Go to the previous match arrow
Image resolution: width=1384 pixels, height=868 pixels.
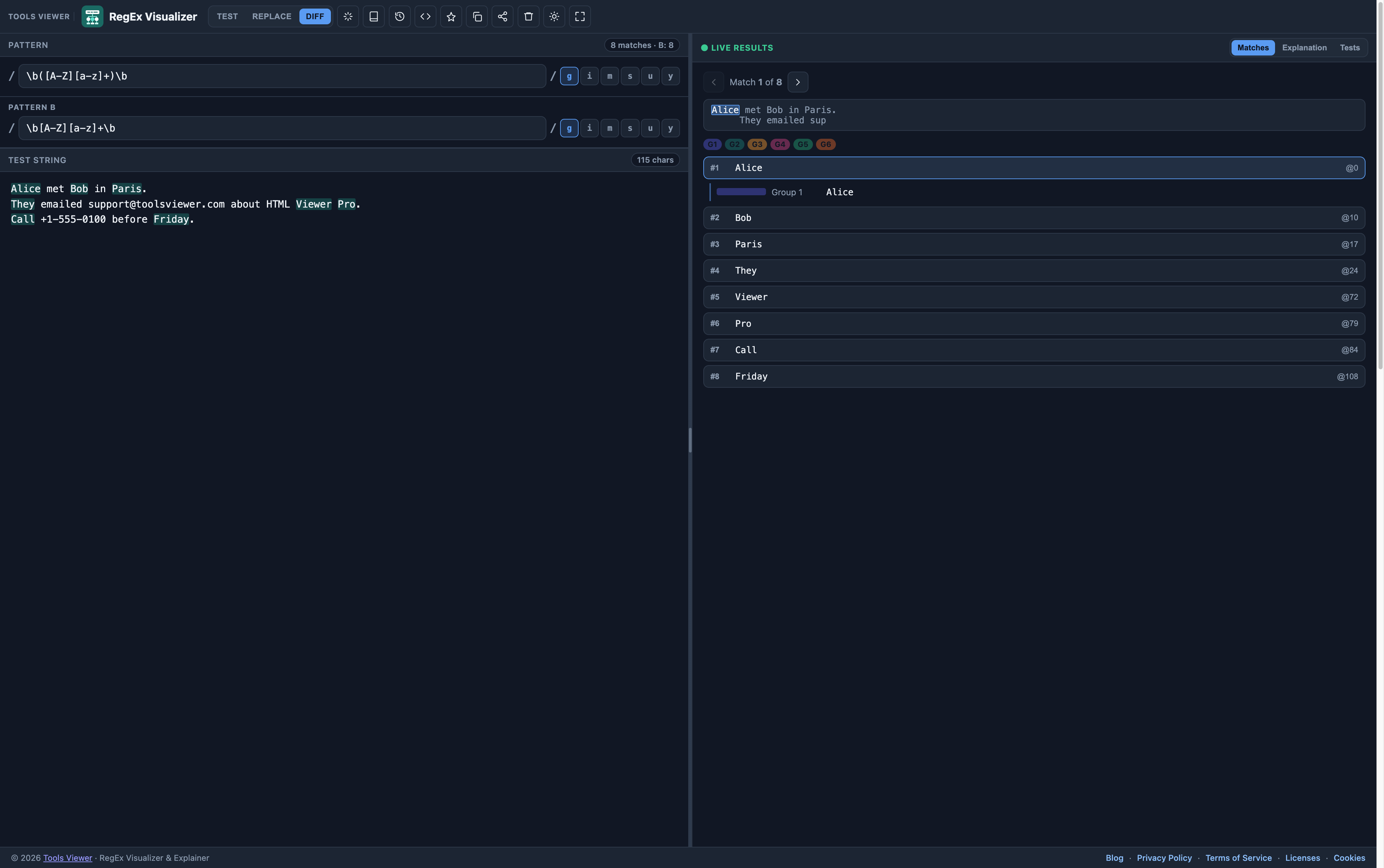714,82
